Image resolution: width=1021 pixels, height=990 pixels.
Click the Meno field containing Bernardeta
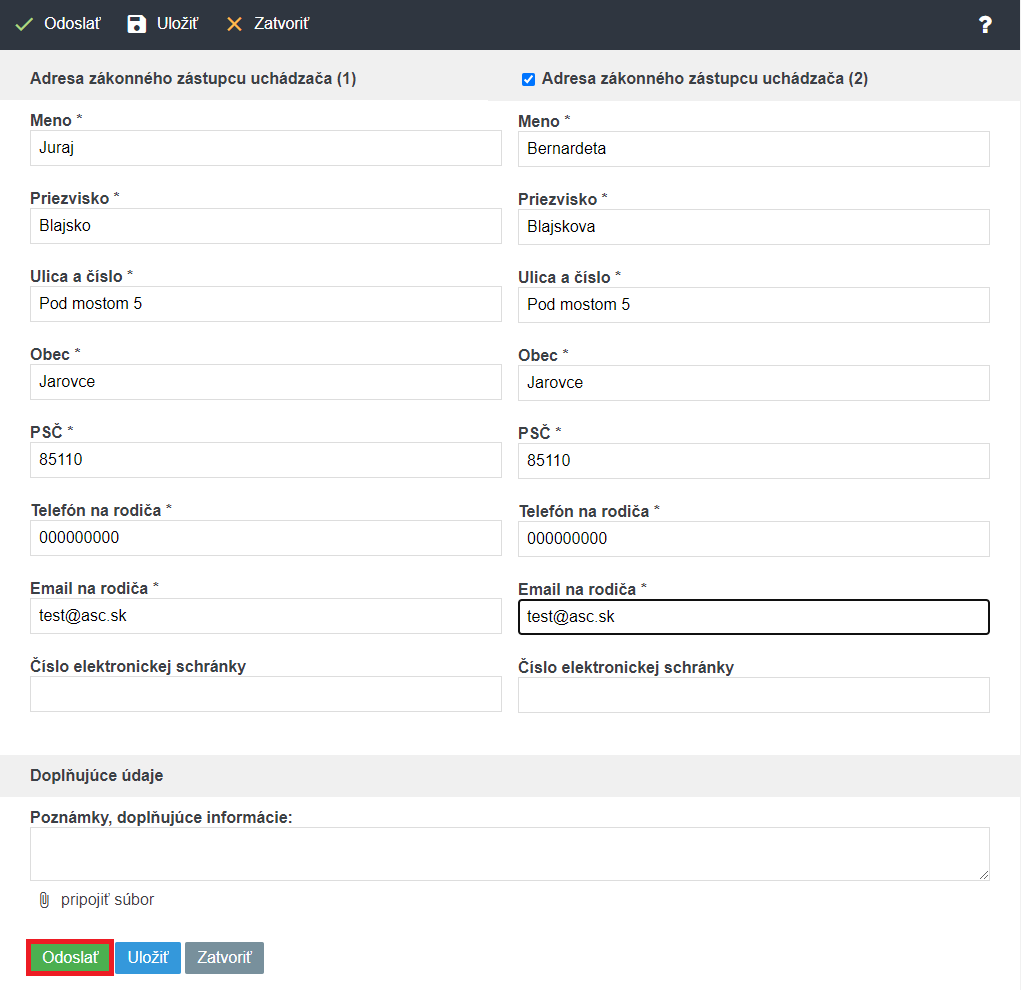point(753,149)
